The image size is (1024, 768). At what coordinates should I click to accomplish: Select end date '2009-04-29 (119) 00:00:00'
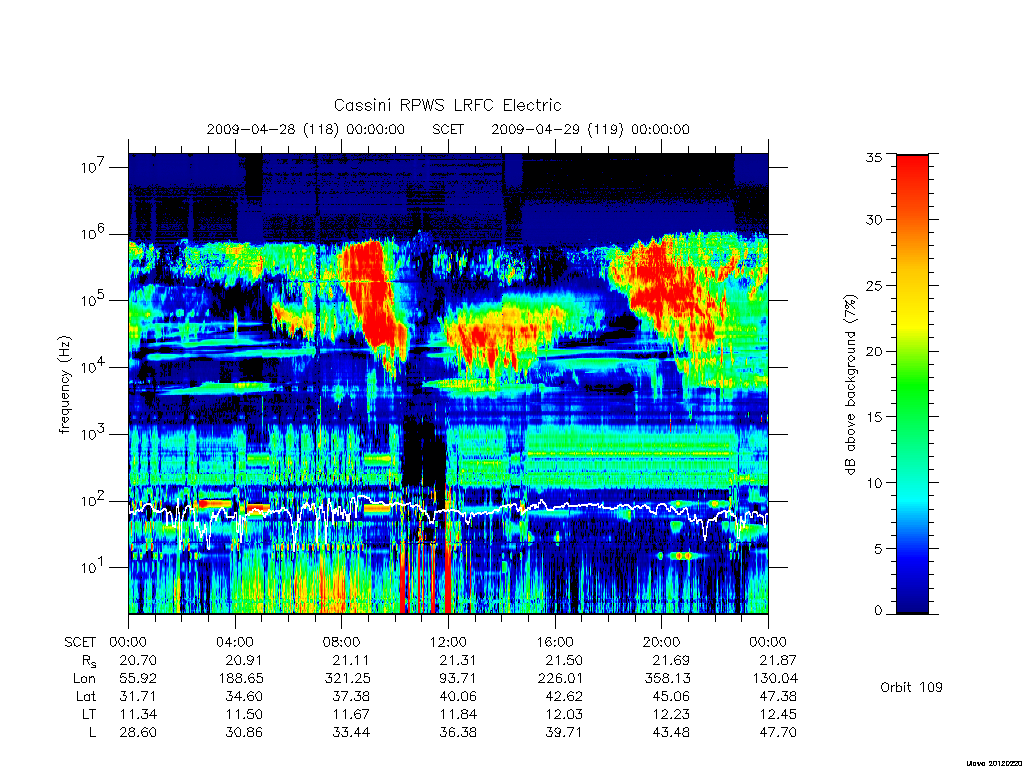590,129
